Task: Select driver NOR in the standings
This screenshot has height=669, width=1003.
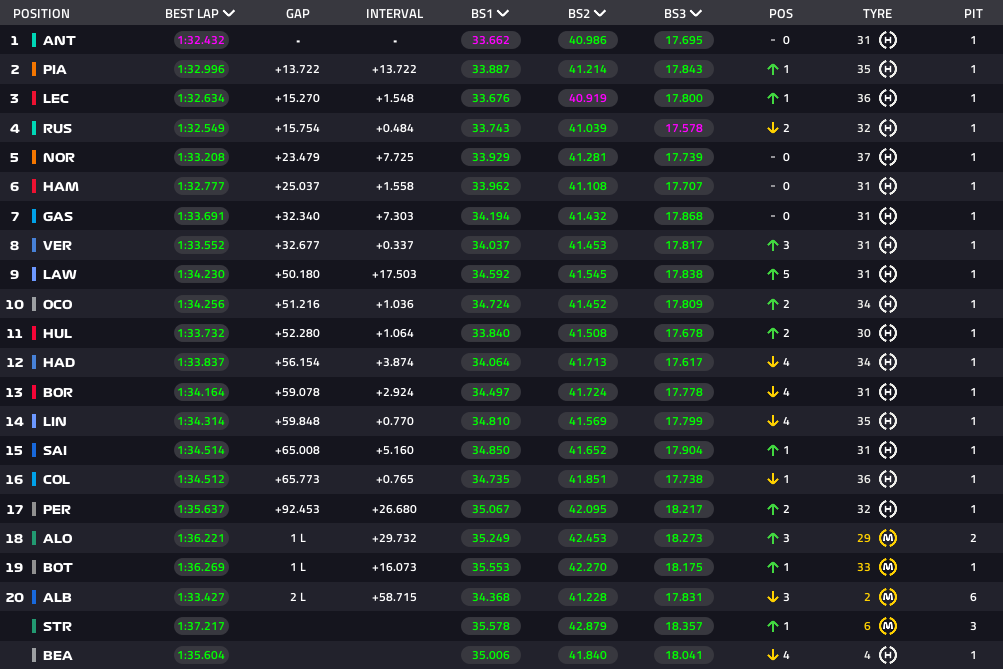Action: tap(59, 158)
